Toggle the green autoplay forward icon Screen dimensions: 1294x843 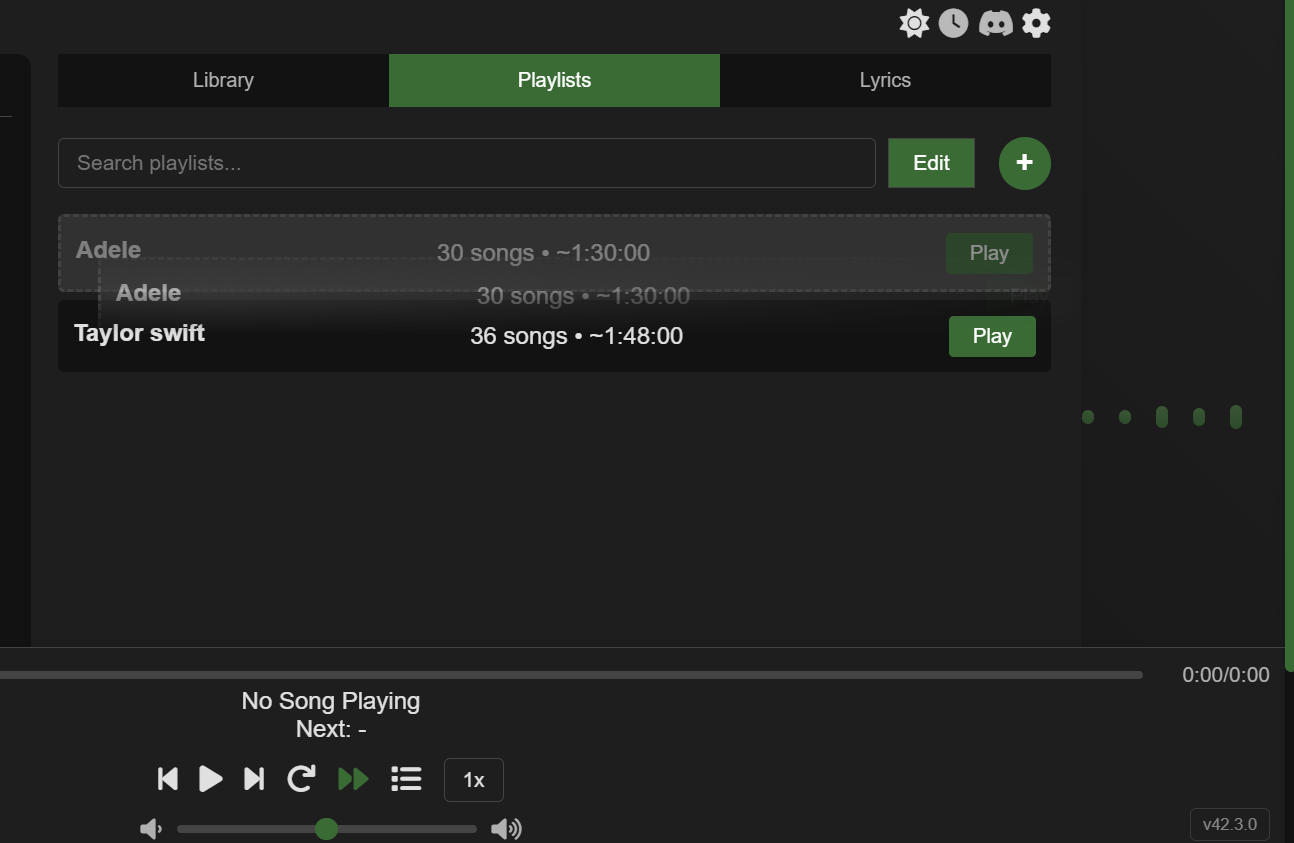click(353, 779)
